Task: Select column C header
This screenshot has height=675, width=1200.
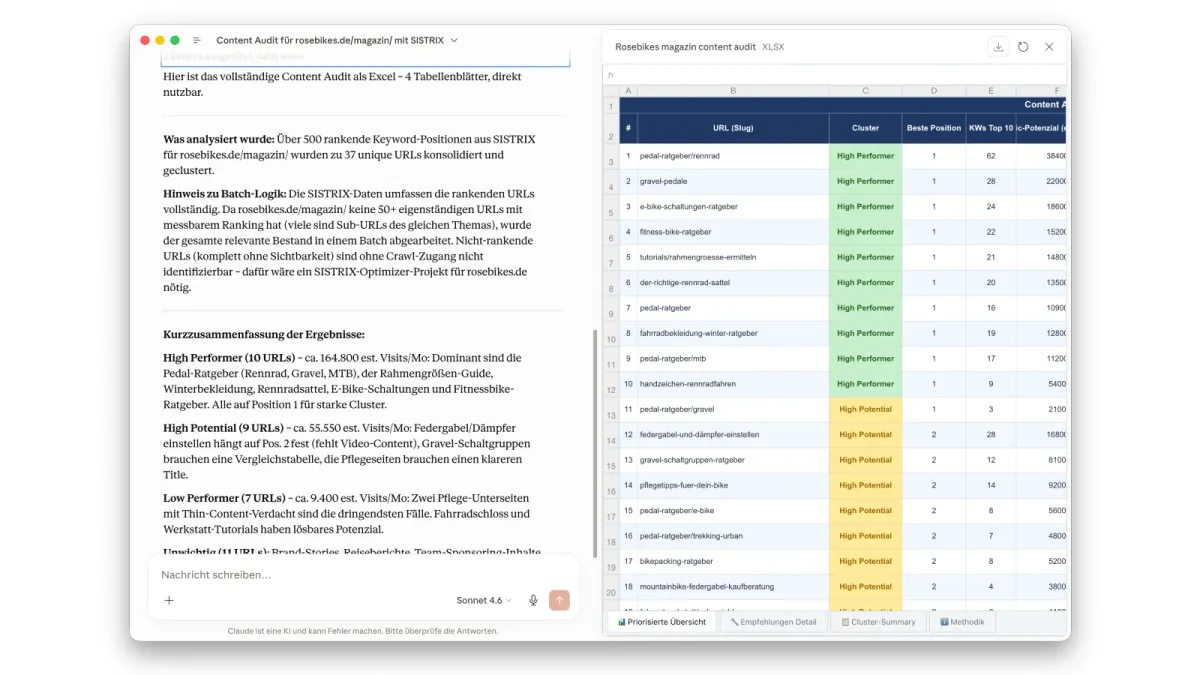Action: 865,91
